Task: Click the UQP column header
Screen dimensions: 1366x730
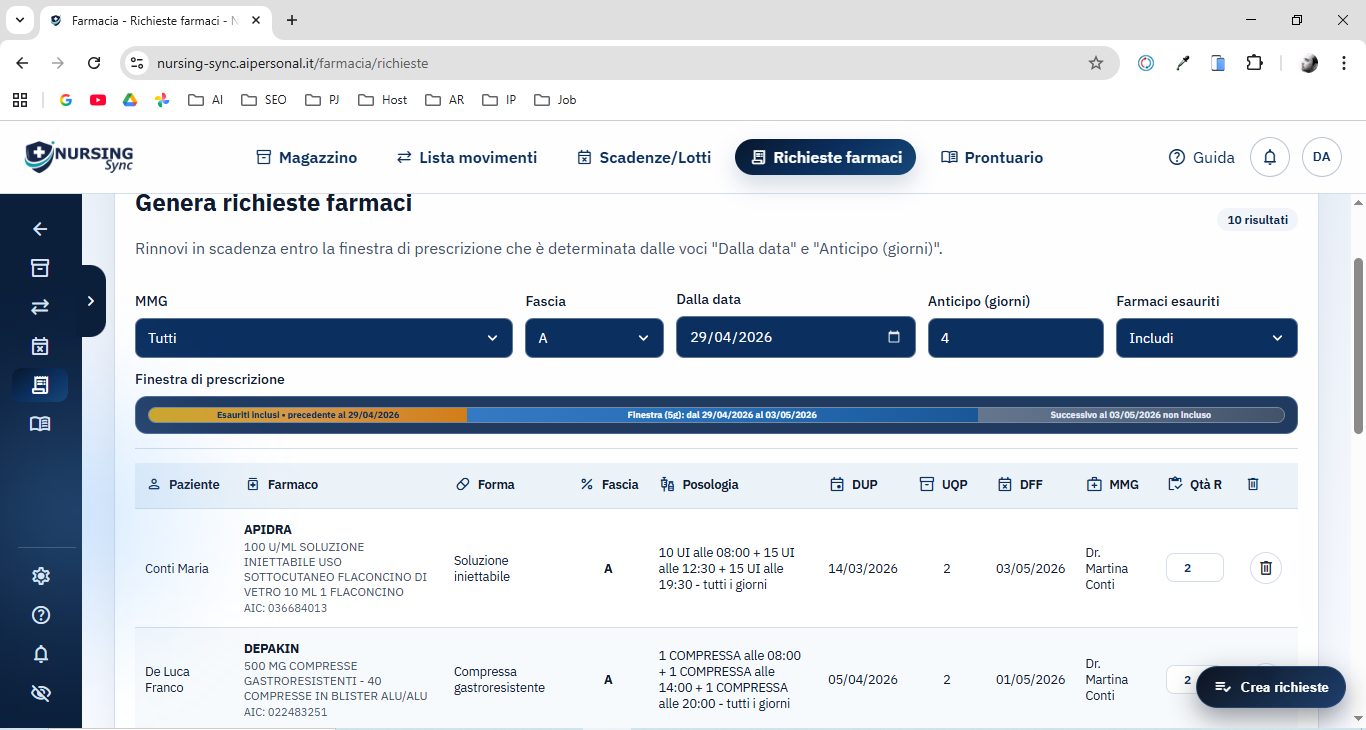Action: (x=943, y=484)
